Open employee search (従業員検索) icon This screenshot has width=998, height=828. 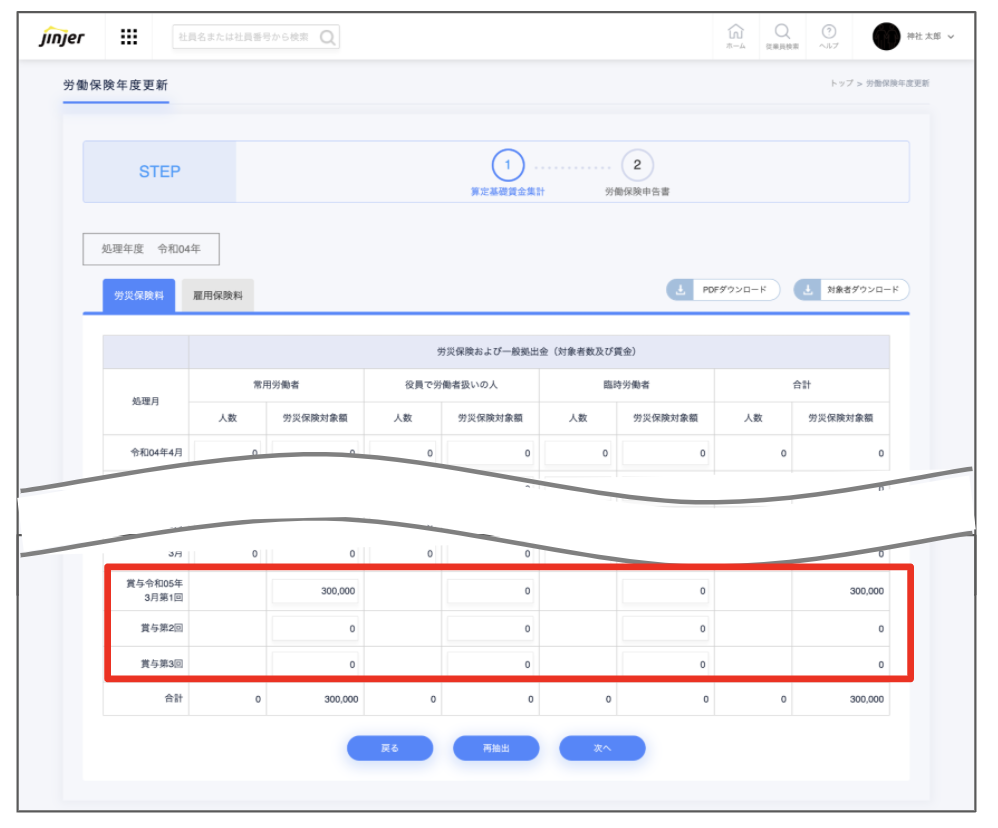[782, 35]
